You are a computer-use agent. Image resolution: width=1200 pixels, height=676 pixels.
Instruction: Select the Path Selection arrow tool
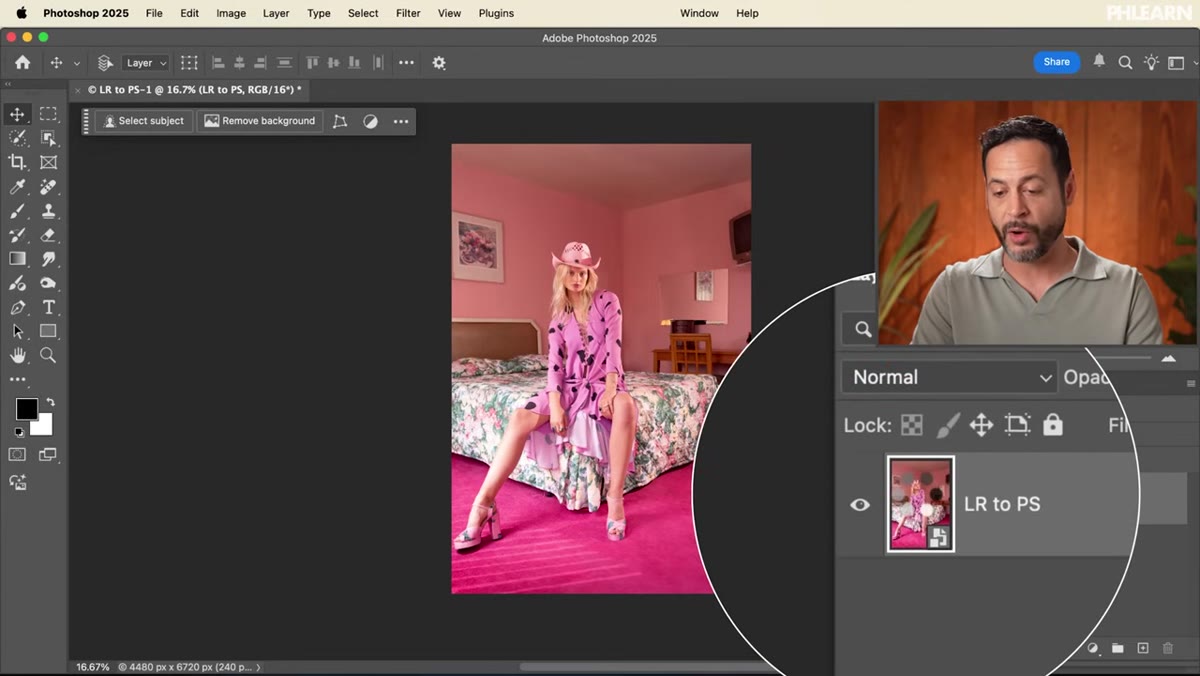click(x=18, y=331)
